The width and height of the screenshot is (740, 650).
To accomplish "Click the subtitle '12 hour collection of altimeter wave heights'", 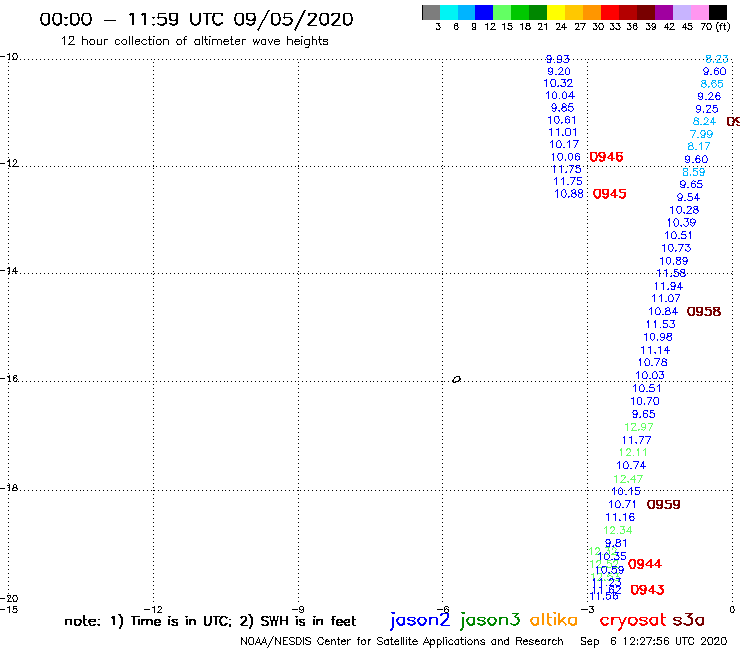I will (x=194, y=41).
